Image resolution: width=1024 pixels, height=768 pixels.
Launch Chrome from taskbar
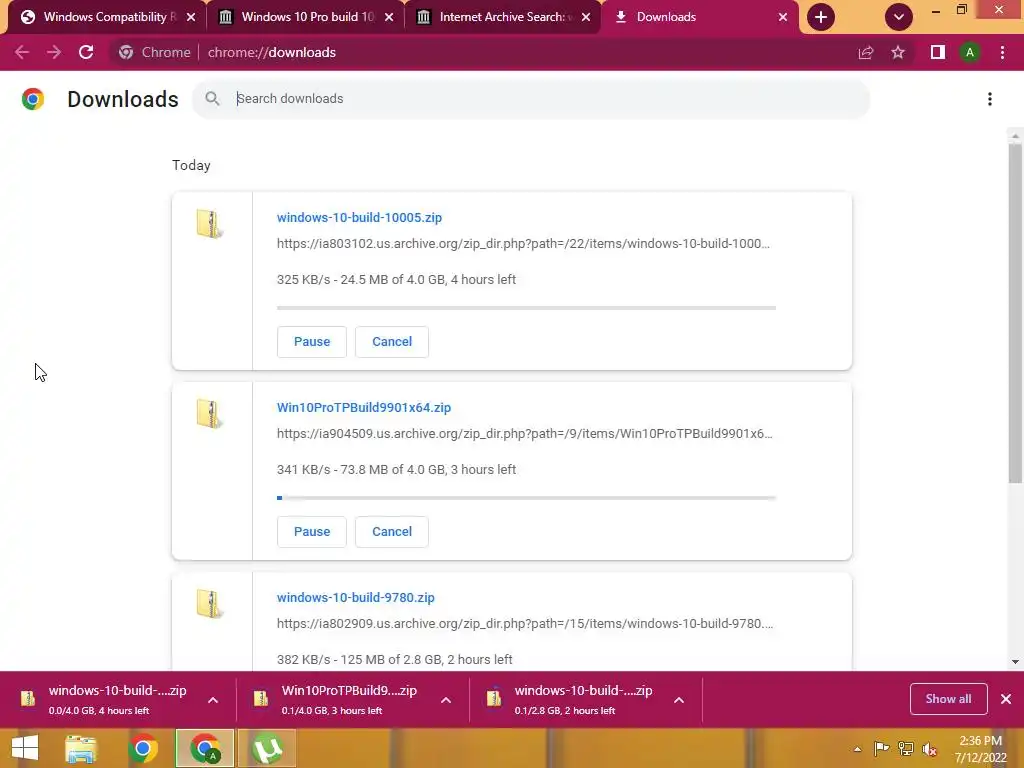(x=143, y=748)
